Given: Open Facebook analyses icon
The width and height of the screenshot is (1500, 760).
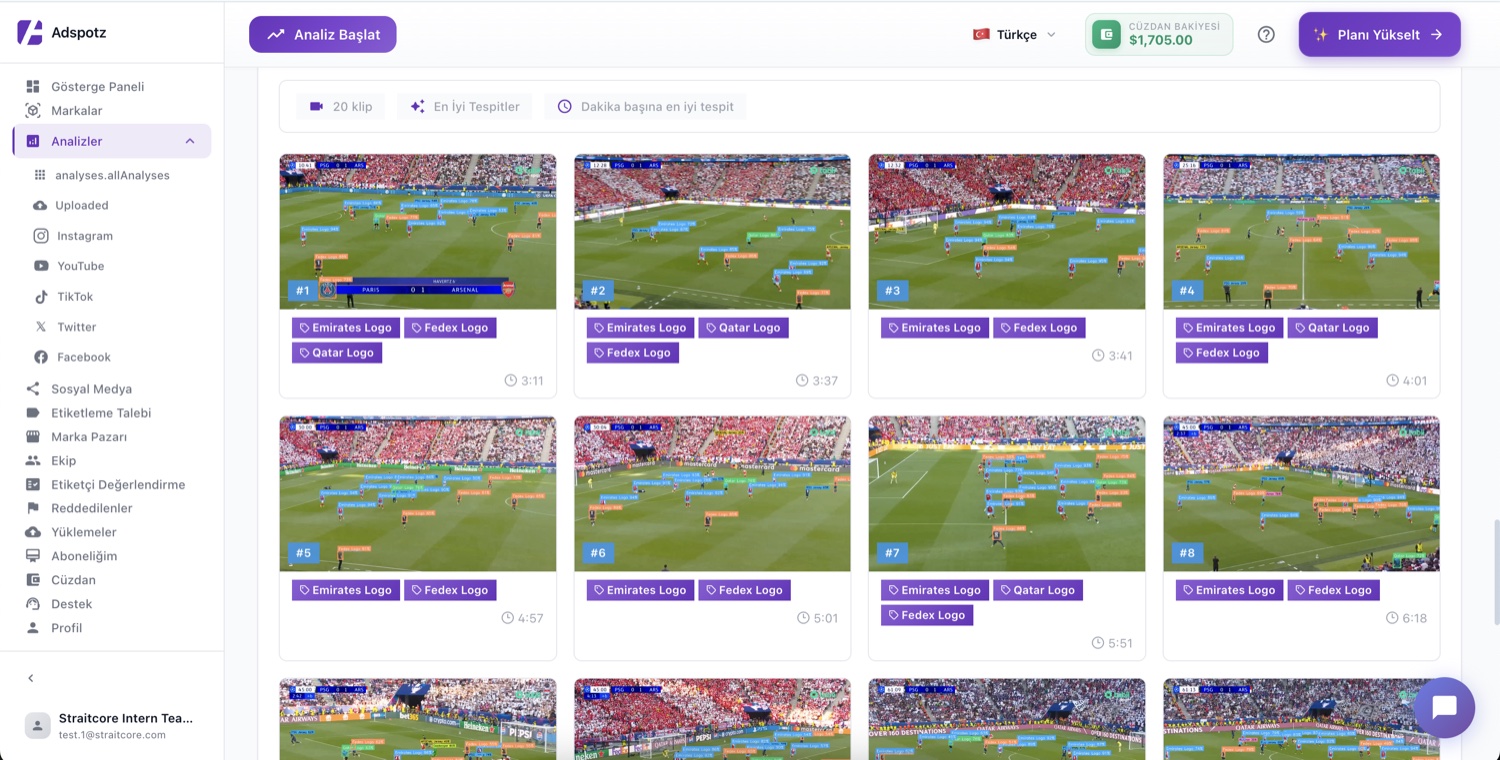Looking at the screenshot, I should coord(41,357).
